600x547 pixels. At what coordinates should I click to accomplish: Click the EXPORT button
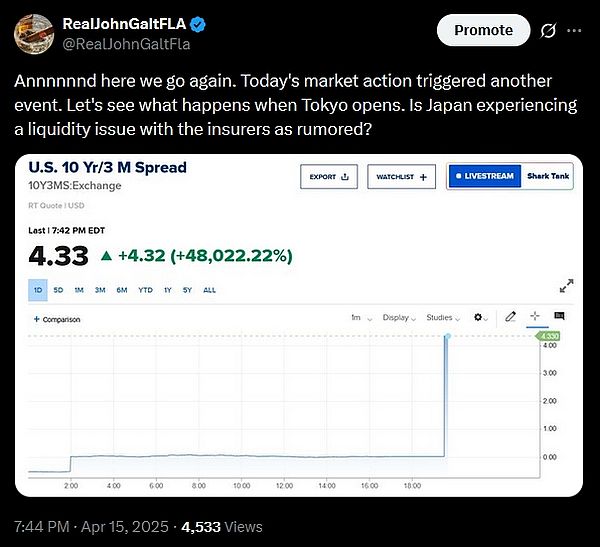(329, 177)
